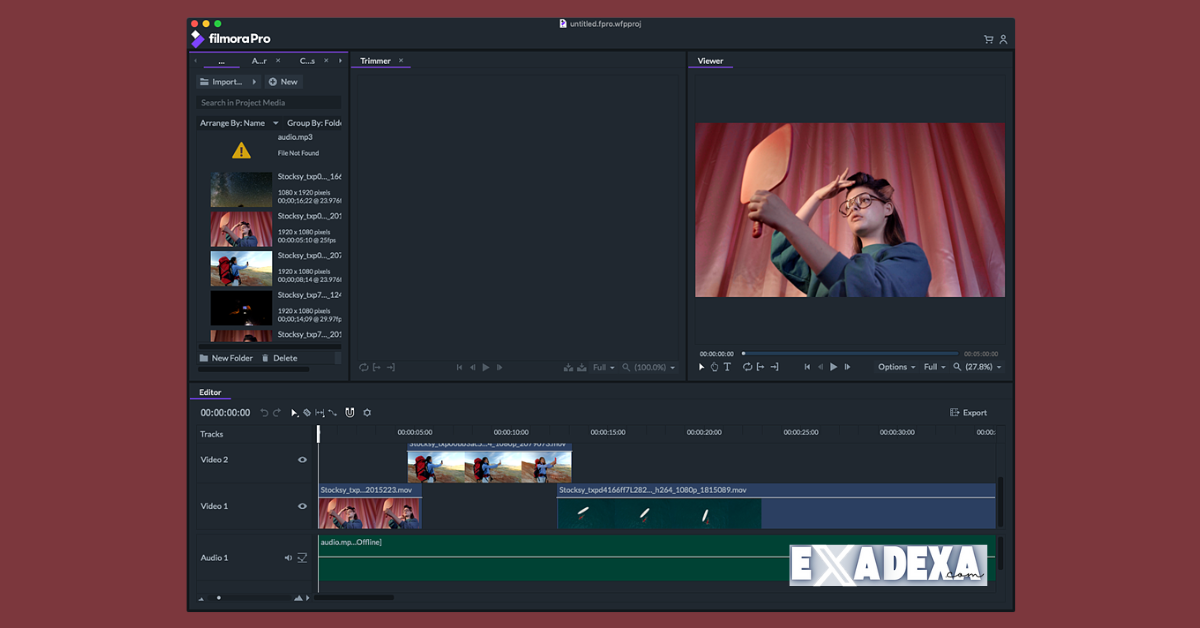Screen dimensions: 1200x628
Task: Switch to the Trimmer tab
Action: coord(375,60)
